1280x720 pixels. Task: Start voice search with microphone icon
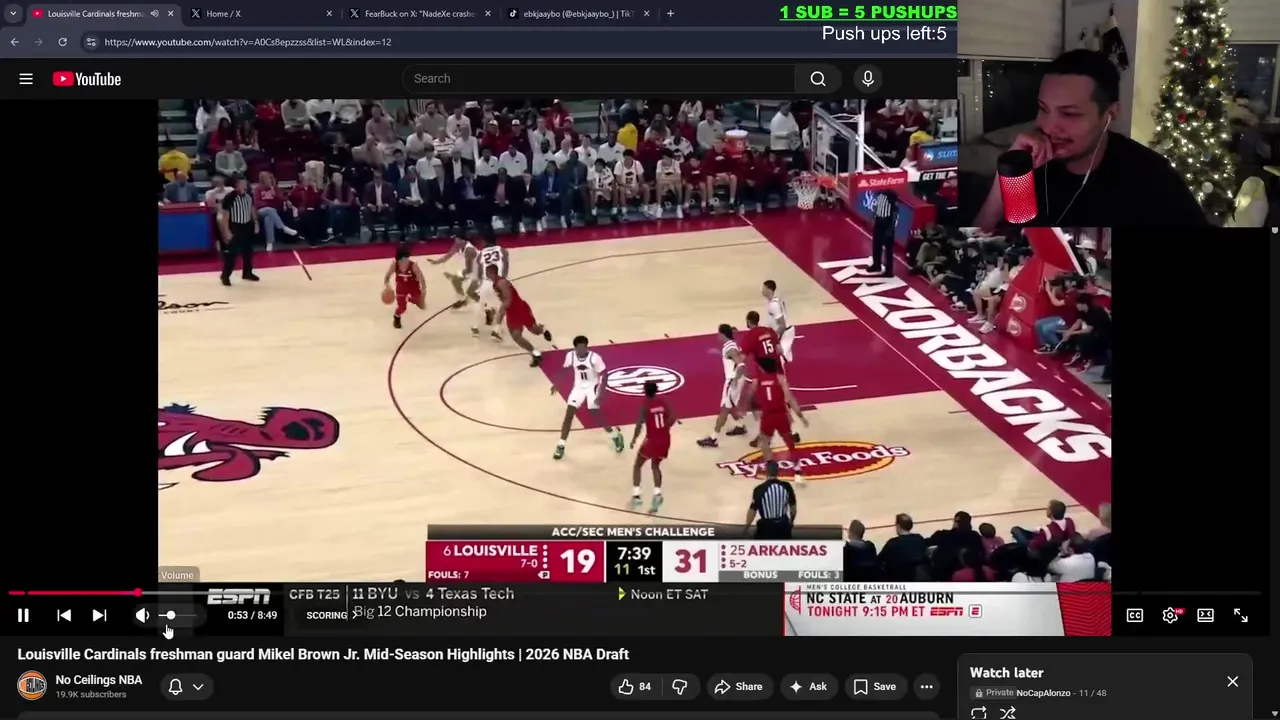pyautogui.click(x=868, y=79)
